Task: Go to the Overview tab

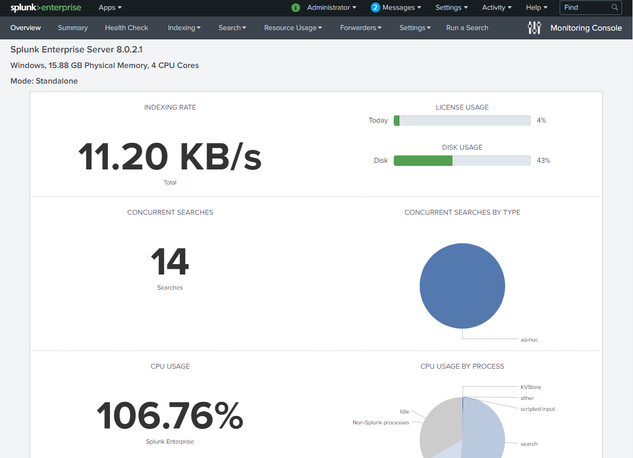Action: (x=25, y=28)
